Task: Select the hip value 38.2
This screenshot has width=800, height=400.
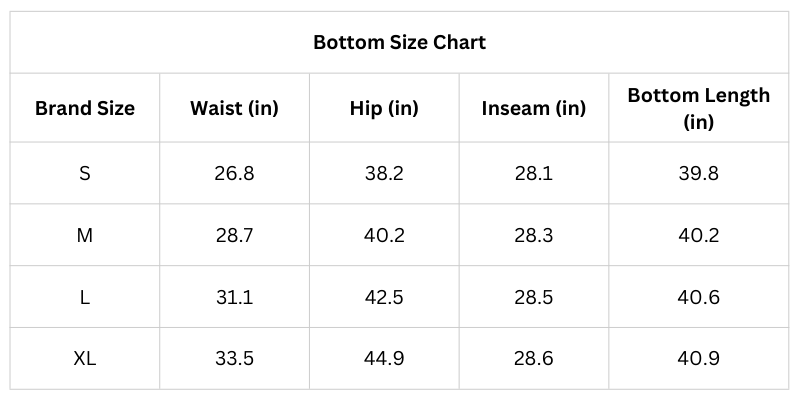Action: click(384, 173)
